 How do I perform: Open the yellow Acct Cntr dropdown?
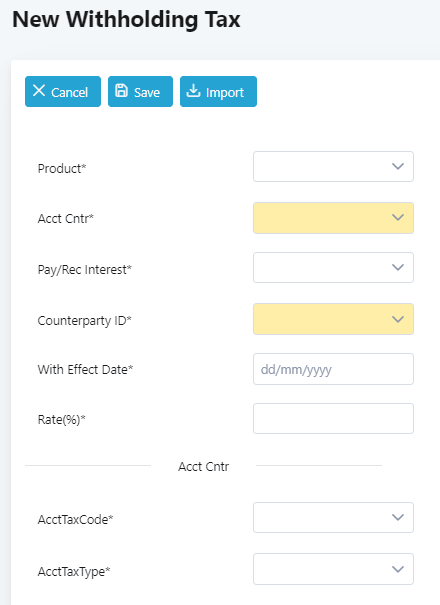point(333,218)
